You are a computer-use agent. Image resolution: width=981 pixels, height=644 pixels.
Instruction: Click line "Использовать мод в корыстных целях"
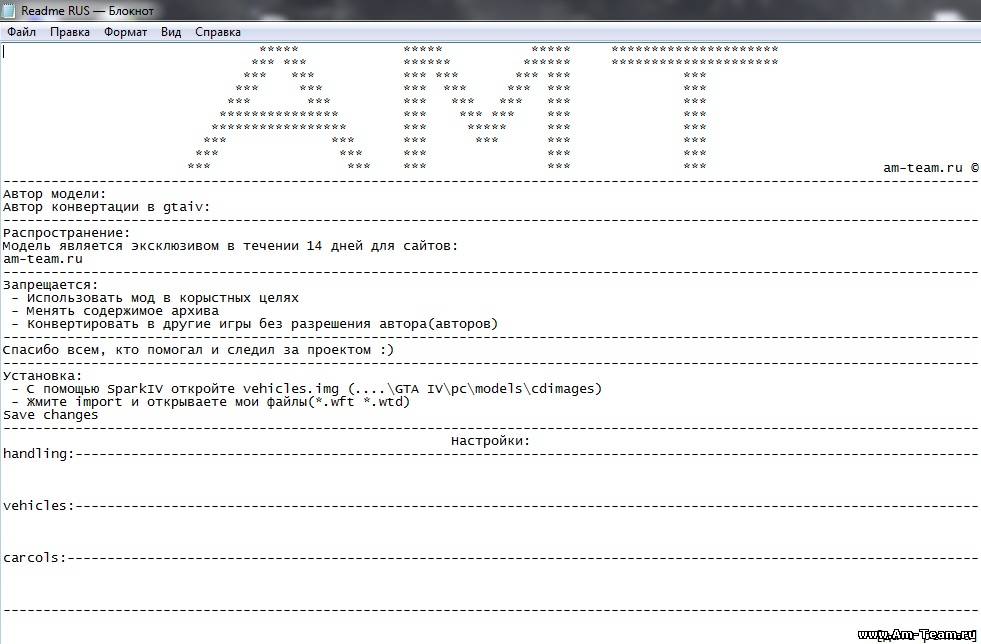[155, 298]
